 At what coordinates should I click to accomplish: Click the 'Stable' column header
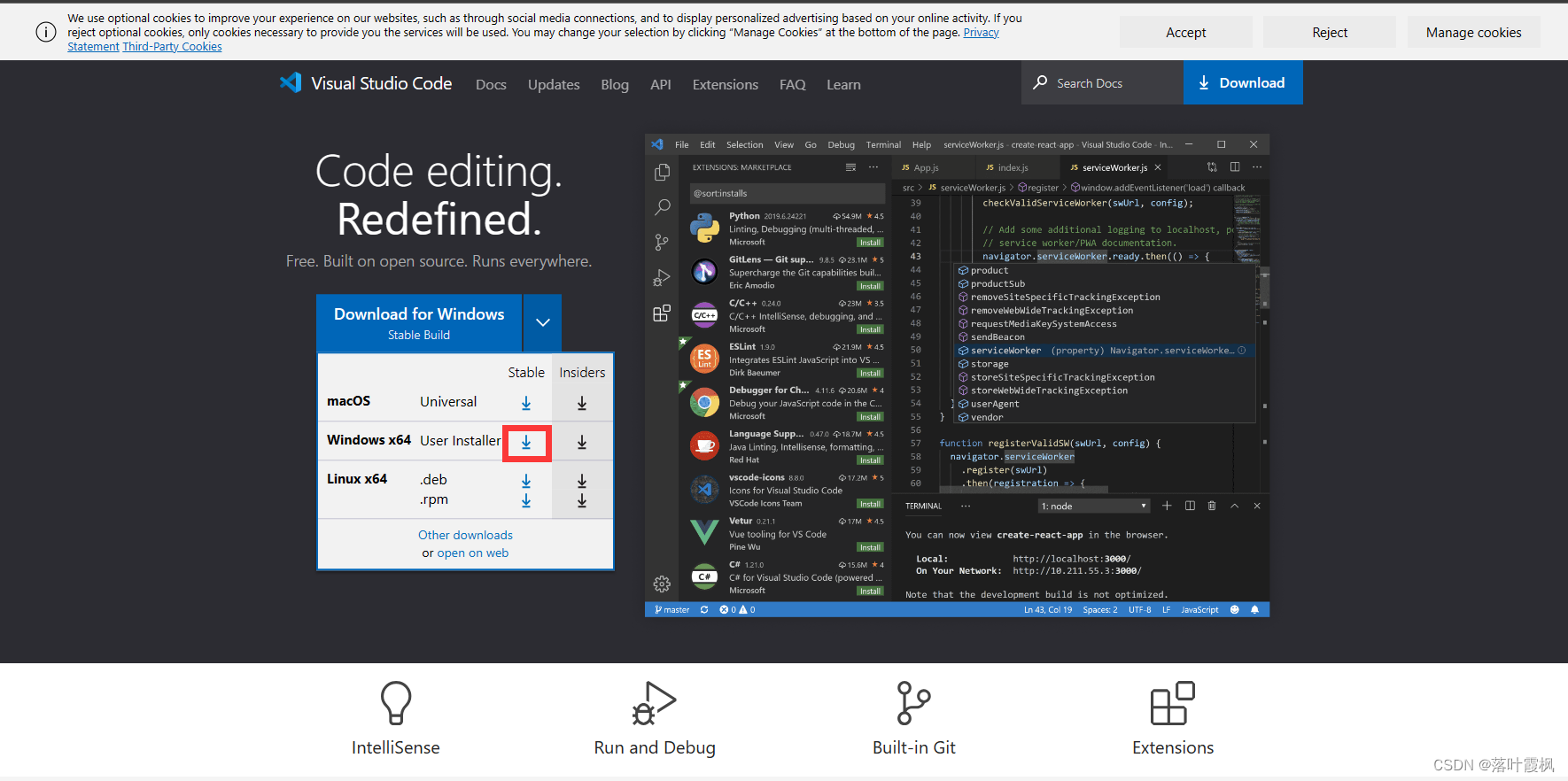(x=526, y=373)
